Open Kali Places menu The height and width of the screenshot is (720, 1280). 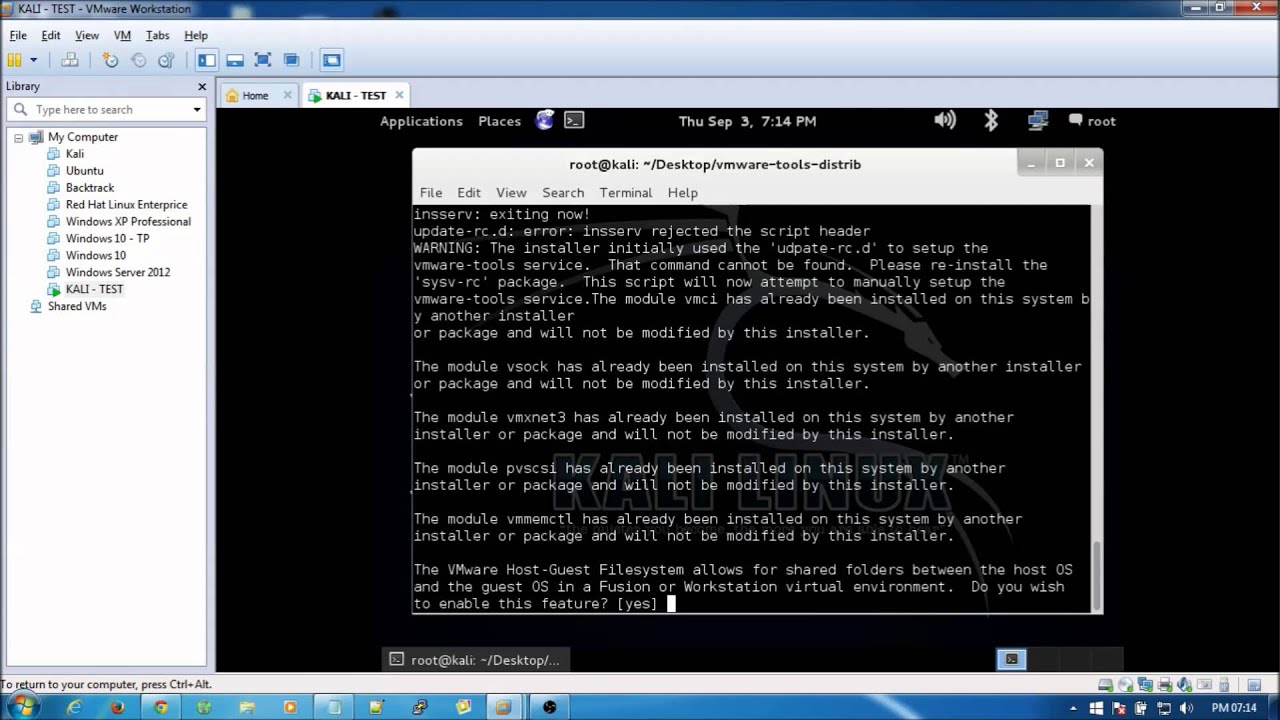tap(499, 121)
